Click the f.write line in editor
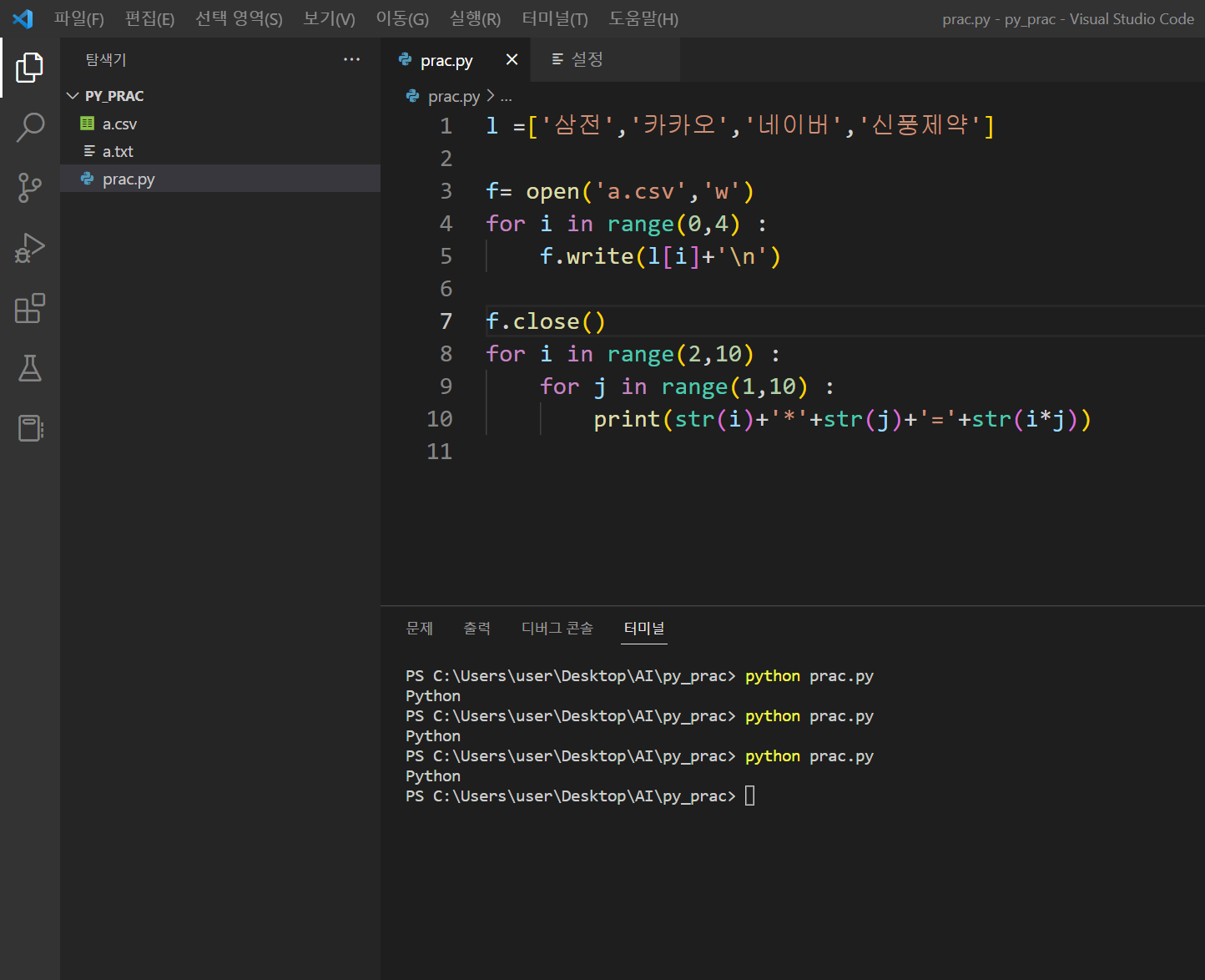Viewport: 1205px width, 980px height. (660, 256)
